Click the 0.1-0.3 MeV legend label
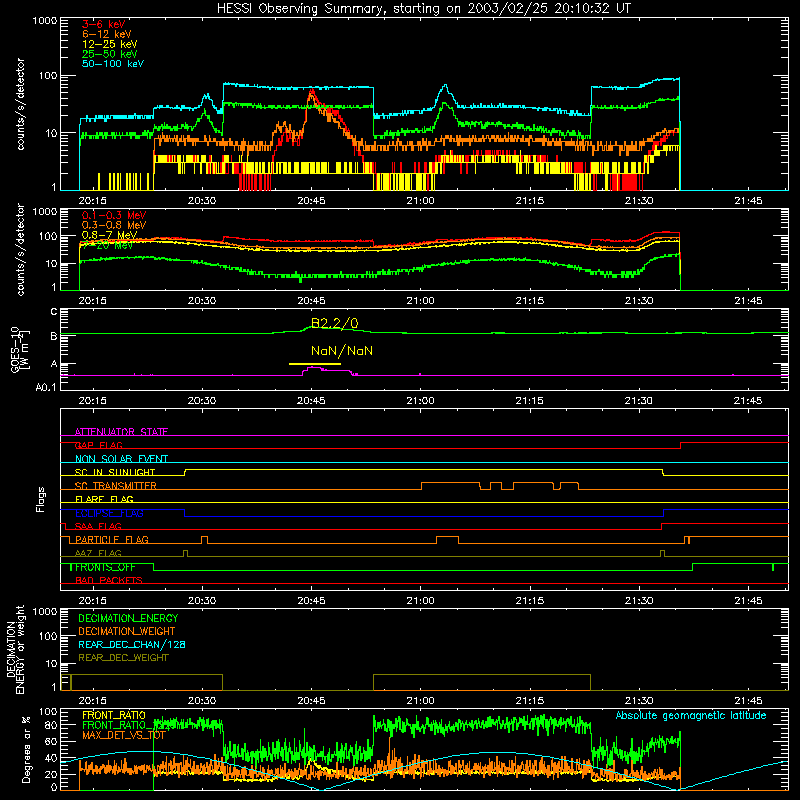Screen dimensions: 800x800 point(114,215)
